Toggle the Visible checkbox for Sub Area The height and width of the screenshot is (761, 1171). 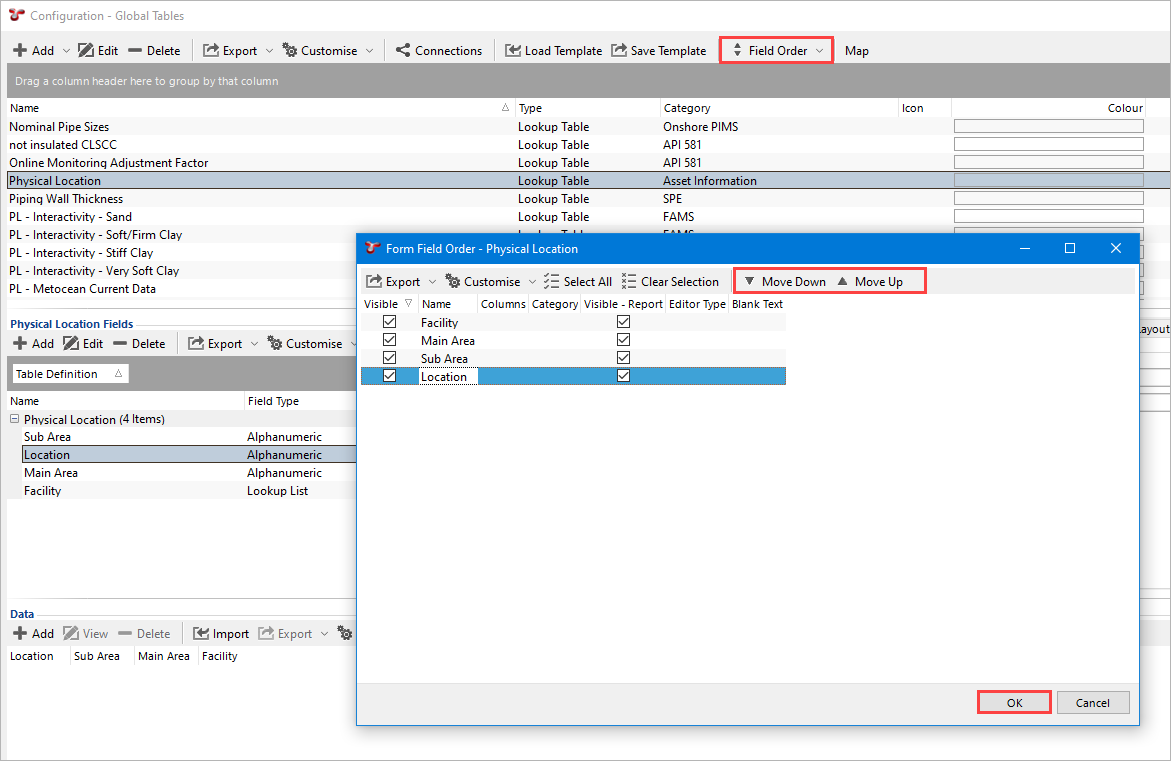click(389, 358)
